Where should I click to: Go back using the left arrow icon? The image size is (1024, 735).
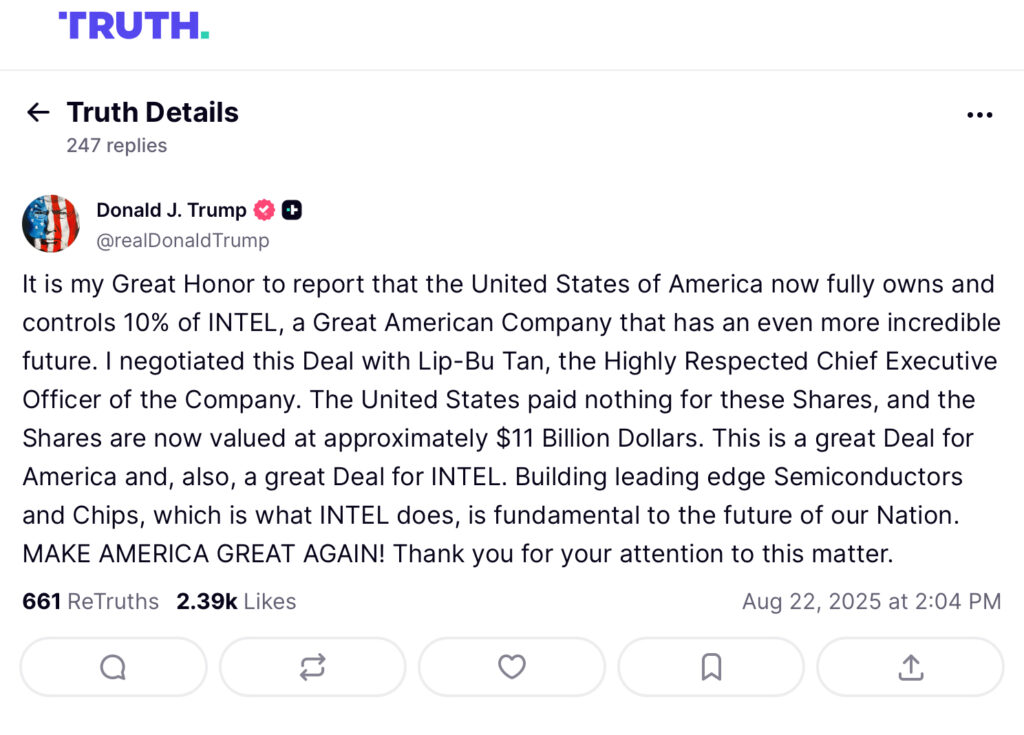(x=39, y=112)
